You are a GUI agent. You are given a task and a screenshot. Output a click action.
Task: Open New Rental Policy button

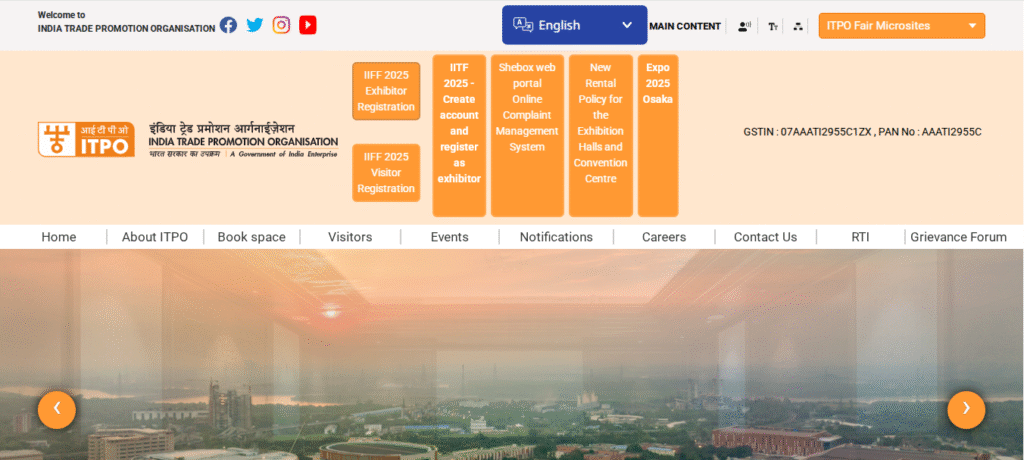pyautogui.click(x=601, y=135)
